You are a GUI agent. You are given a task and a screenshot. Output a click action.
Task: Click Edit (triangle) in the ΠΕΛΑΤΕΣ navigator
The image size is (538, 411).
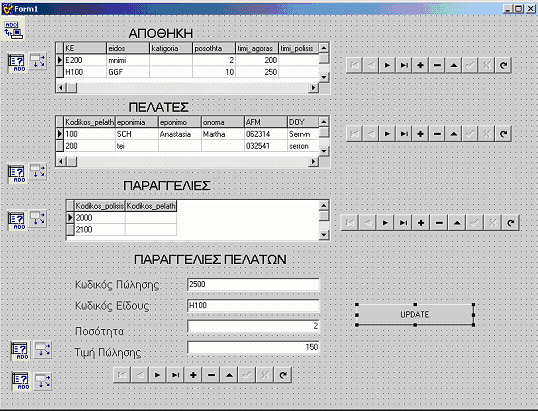coord(454,134)
